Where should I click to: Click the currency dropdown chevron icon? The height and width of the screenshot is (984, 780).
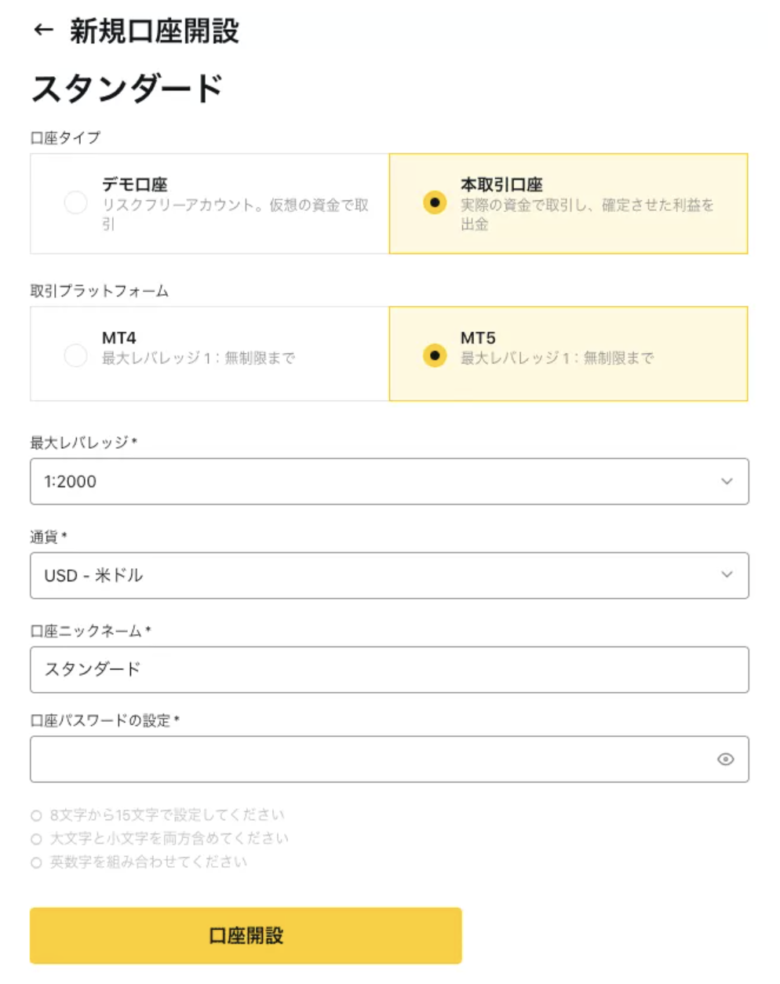[727, 575]
